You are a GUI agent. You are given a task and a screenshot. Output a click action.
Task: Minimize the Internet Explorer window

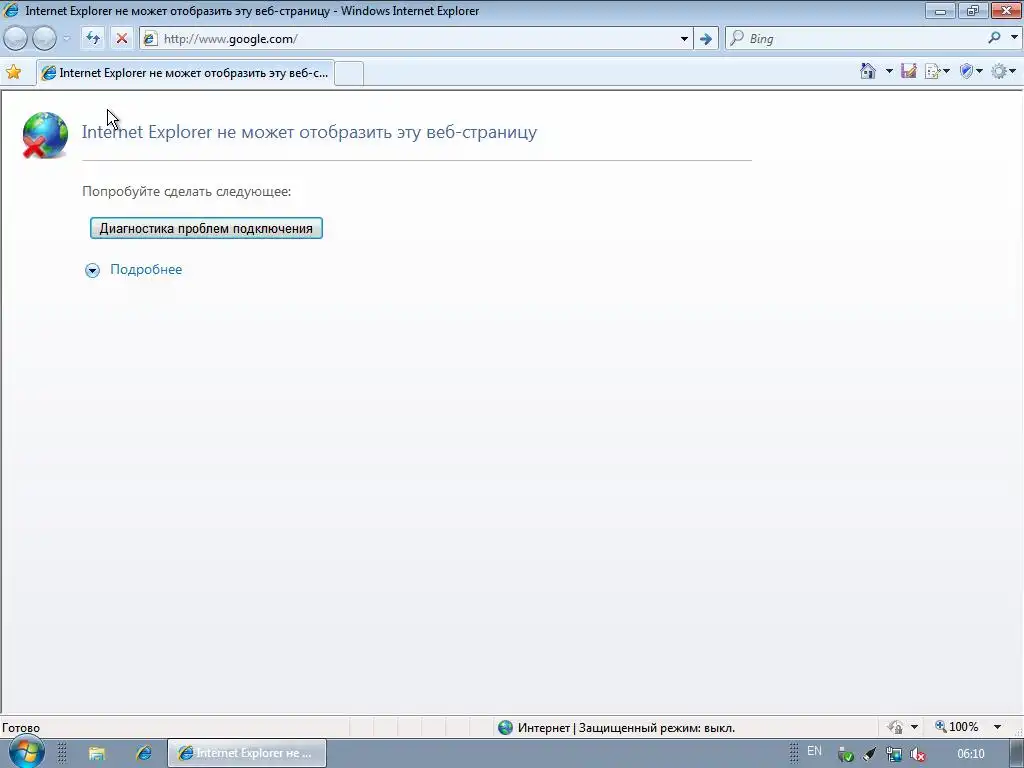coord(940,10)
